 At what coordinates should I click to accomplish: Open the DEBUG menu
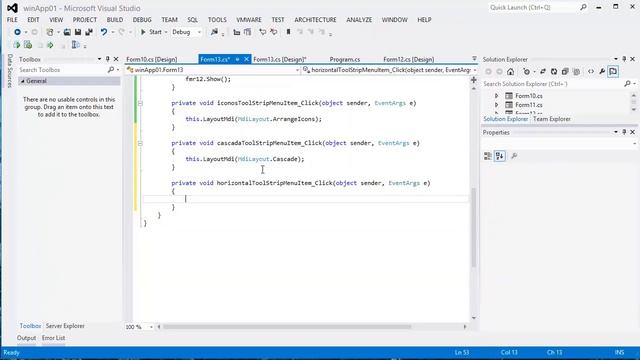tap(142, 20)
